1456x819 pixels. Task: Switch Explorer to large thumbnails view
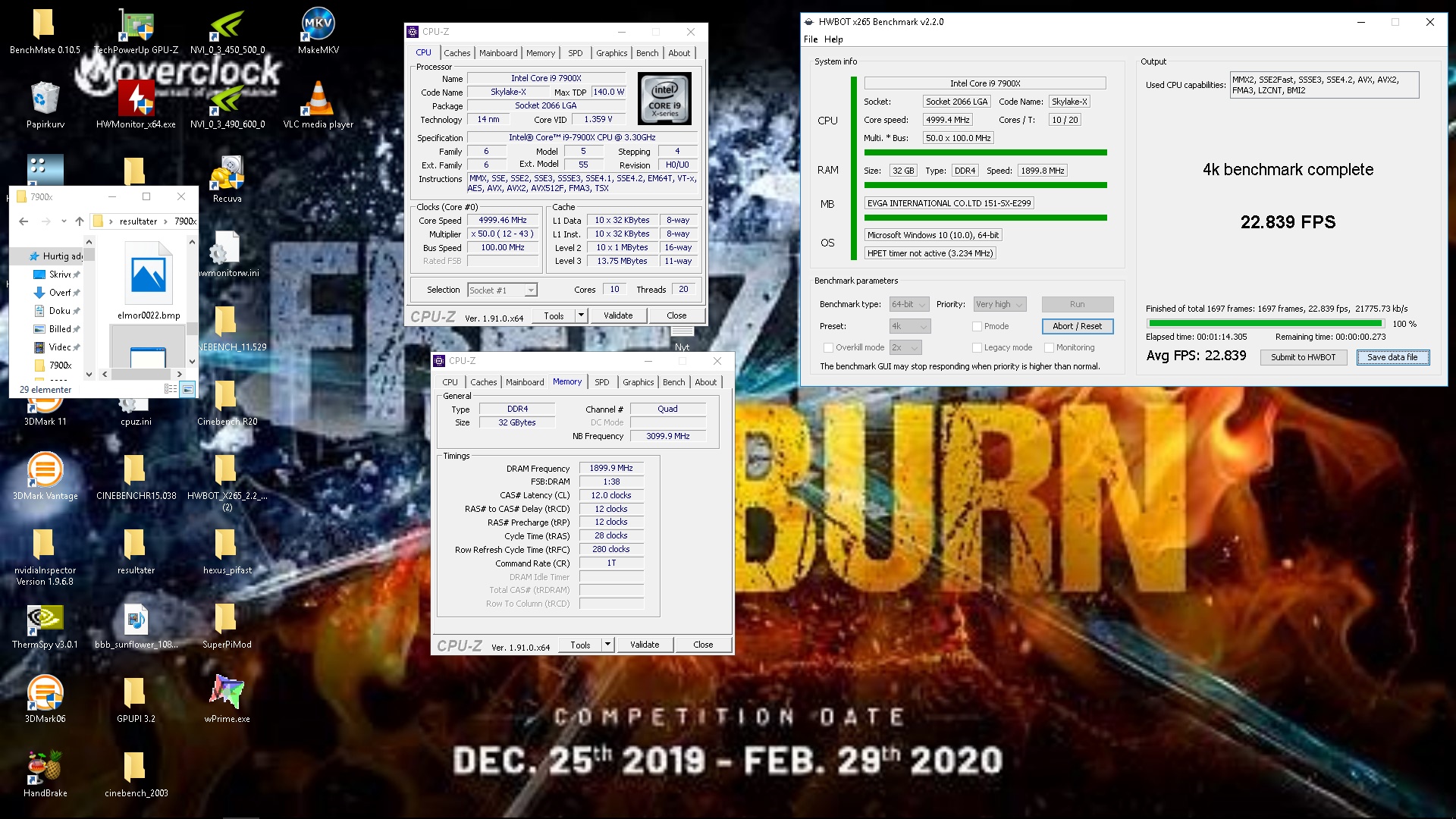[187, 389]
